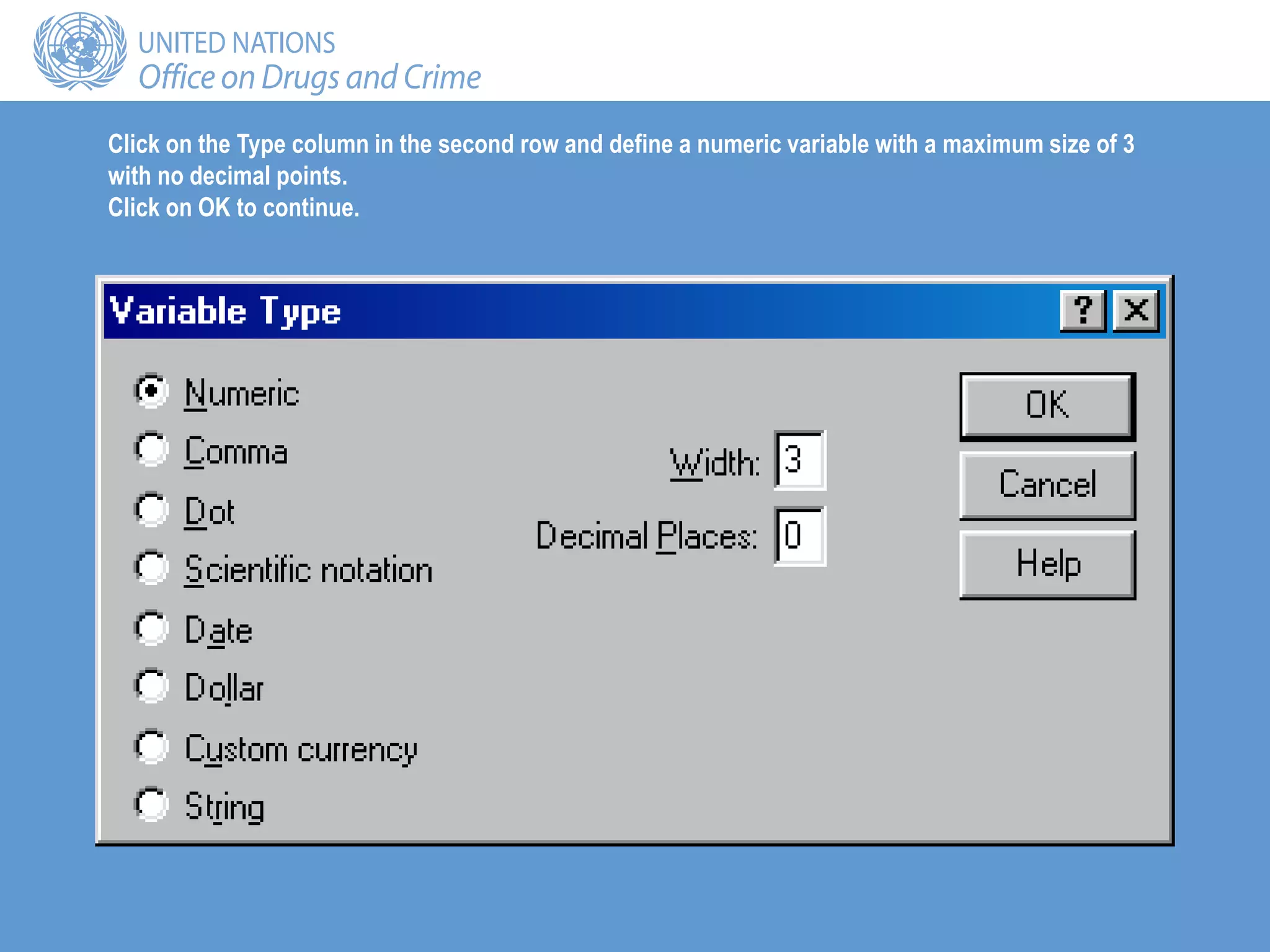The image size is (1270, 952).
Task: Click the question mark title bar icon
Action: coord(1083,311)
